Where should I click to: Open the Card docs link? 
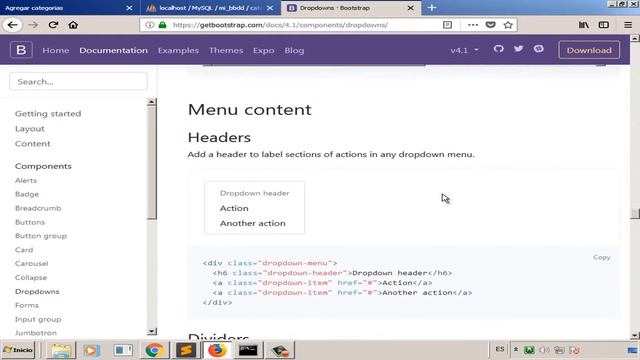[x=24, y=250]
